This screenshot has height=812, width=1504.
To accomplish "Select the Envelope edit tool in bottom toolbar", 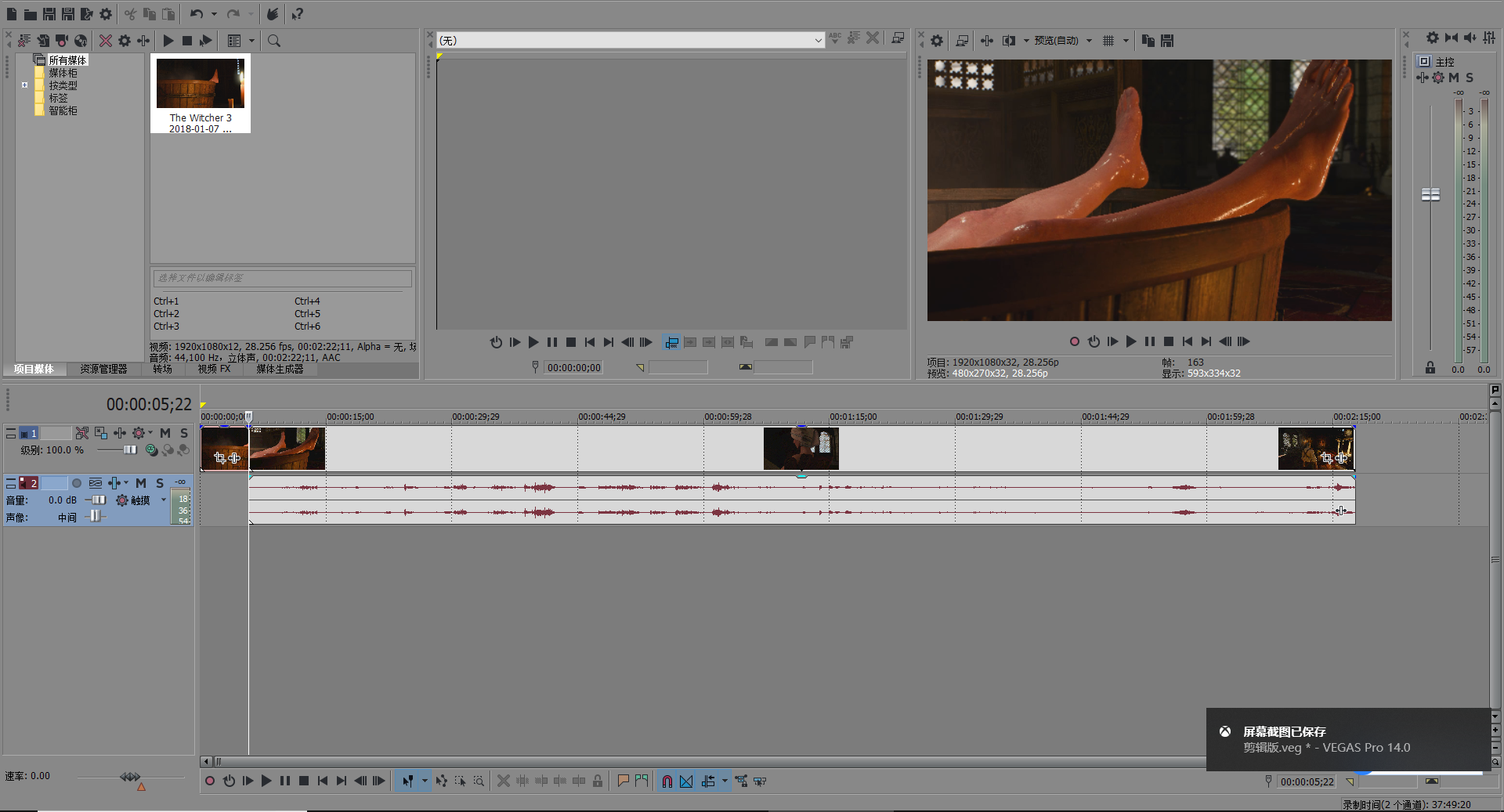I will click(x=441, y=781).
